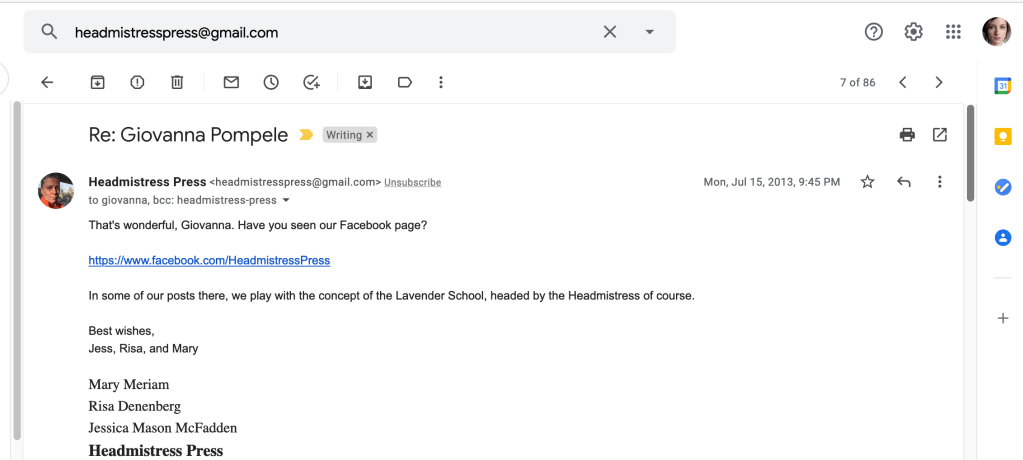Open the HeadmistressPress Facebook link
The height and width of the screenshot is (460, 1023).
point(209,260)
